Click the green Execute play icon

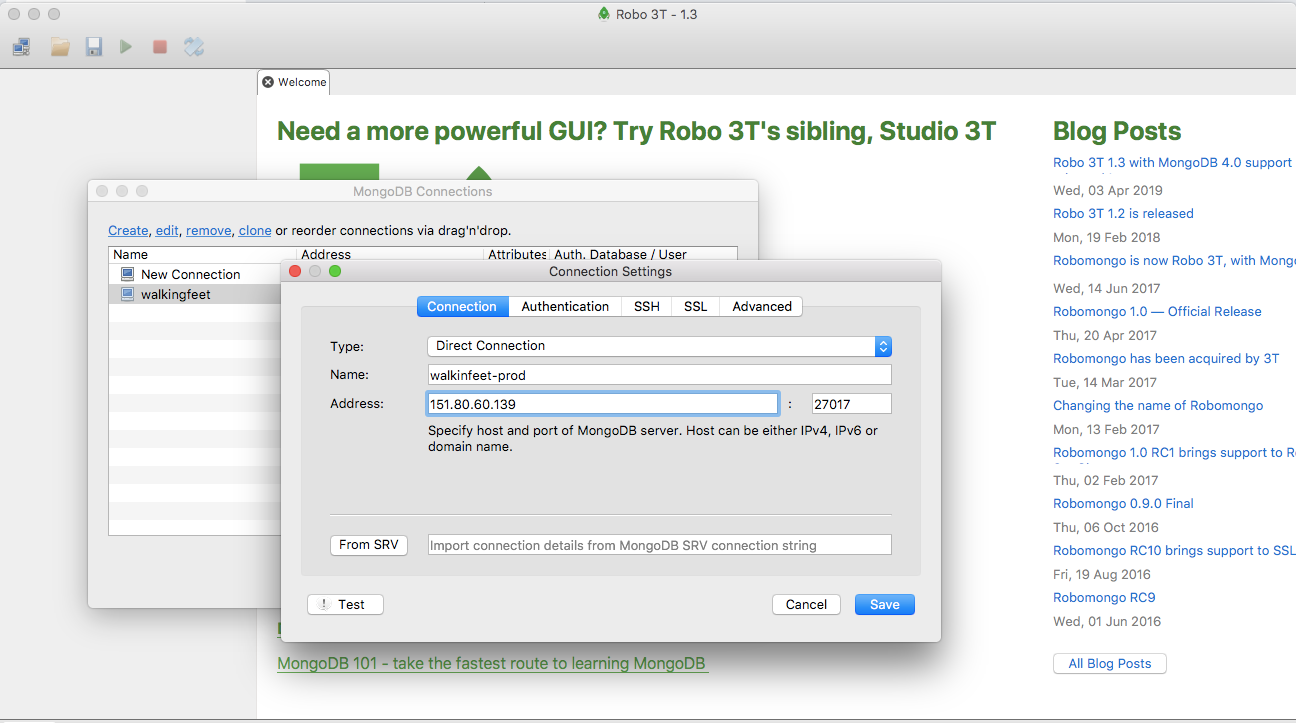[x=126, y=47]
